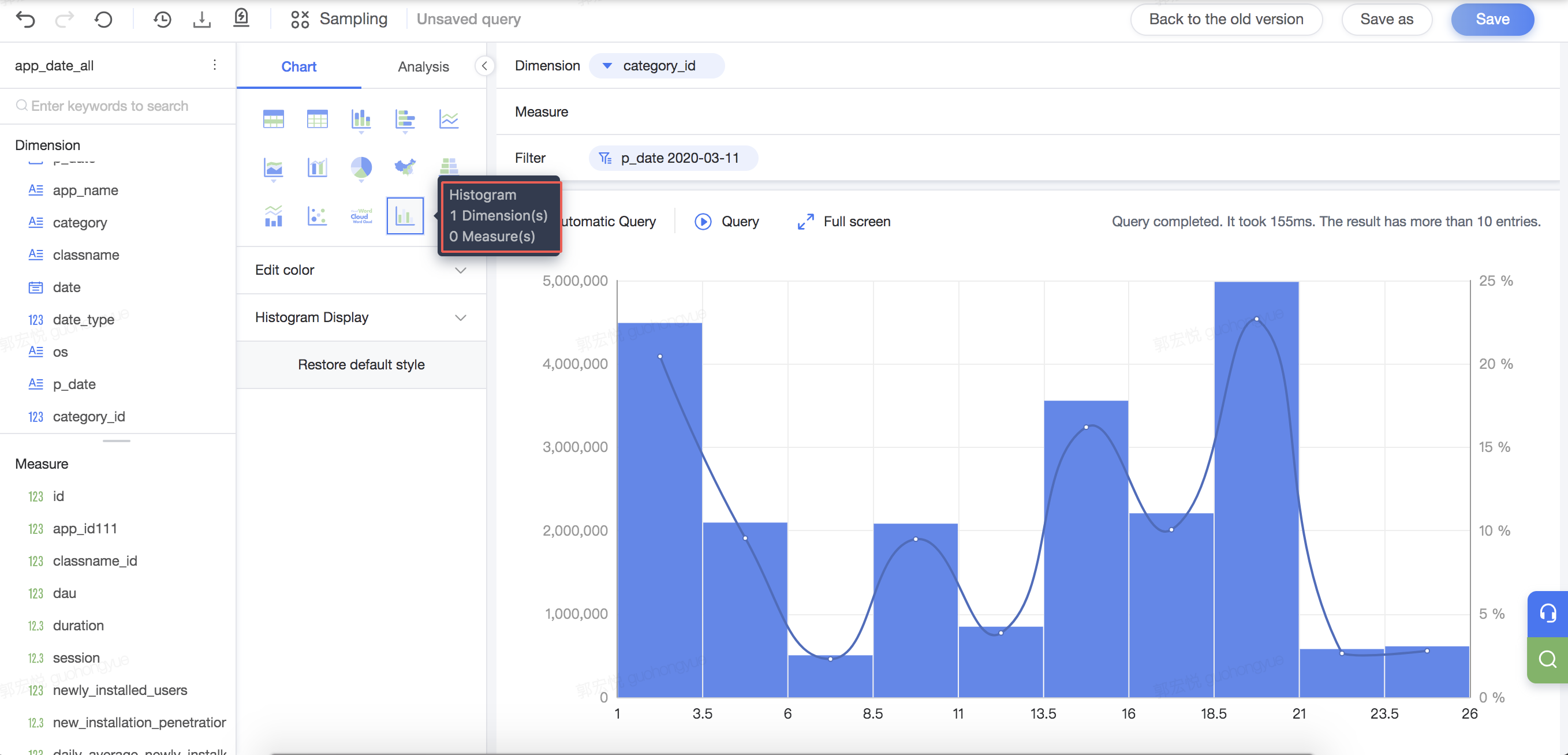The image size is (1568, 755).
Task: Open stacked column chart subtype triangle
Action: click(361, 132)
